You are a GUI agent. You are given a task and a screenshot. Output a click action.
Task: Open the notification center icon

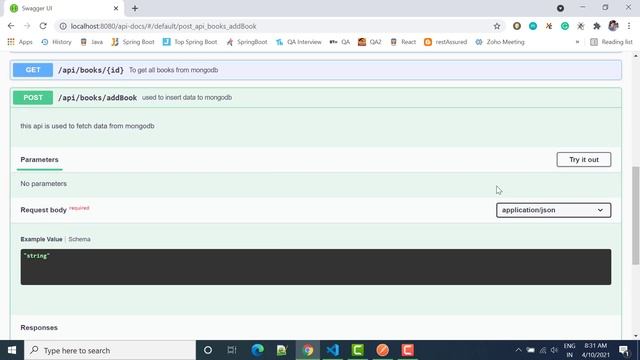(x=624, y=350)
